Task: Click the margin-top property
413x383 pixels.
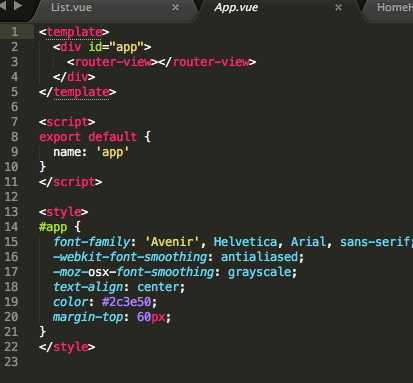Action: [x=88, y=317]
